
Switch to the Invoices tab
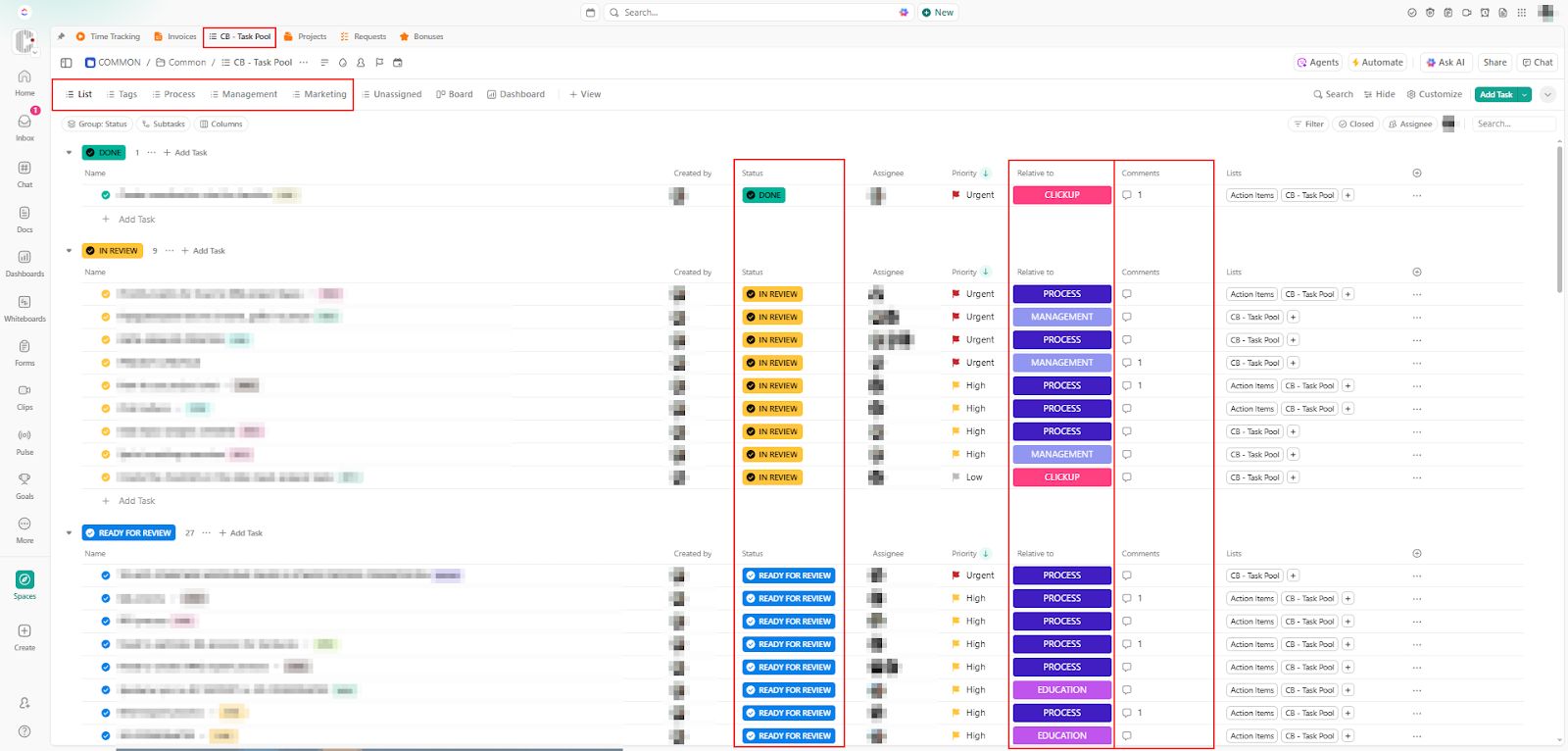(175, 37)
